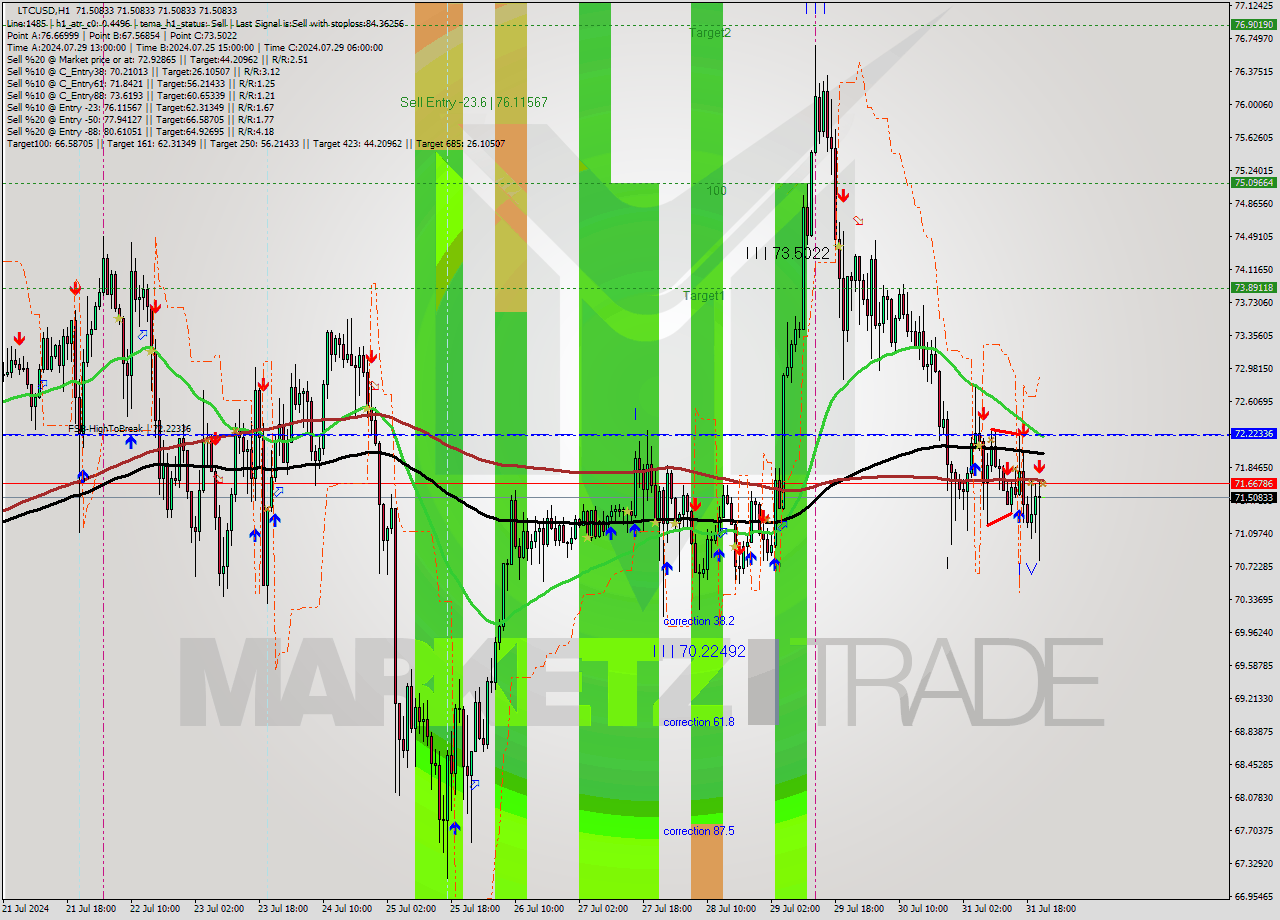
Task: Click the 70.33695 price axis label
Action: click(x=1254, y=600)
